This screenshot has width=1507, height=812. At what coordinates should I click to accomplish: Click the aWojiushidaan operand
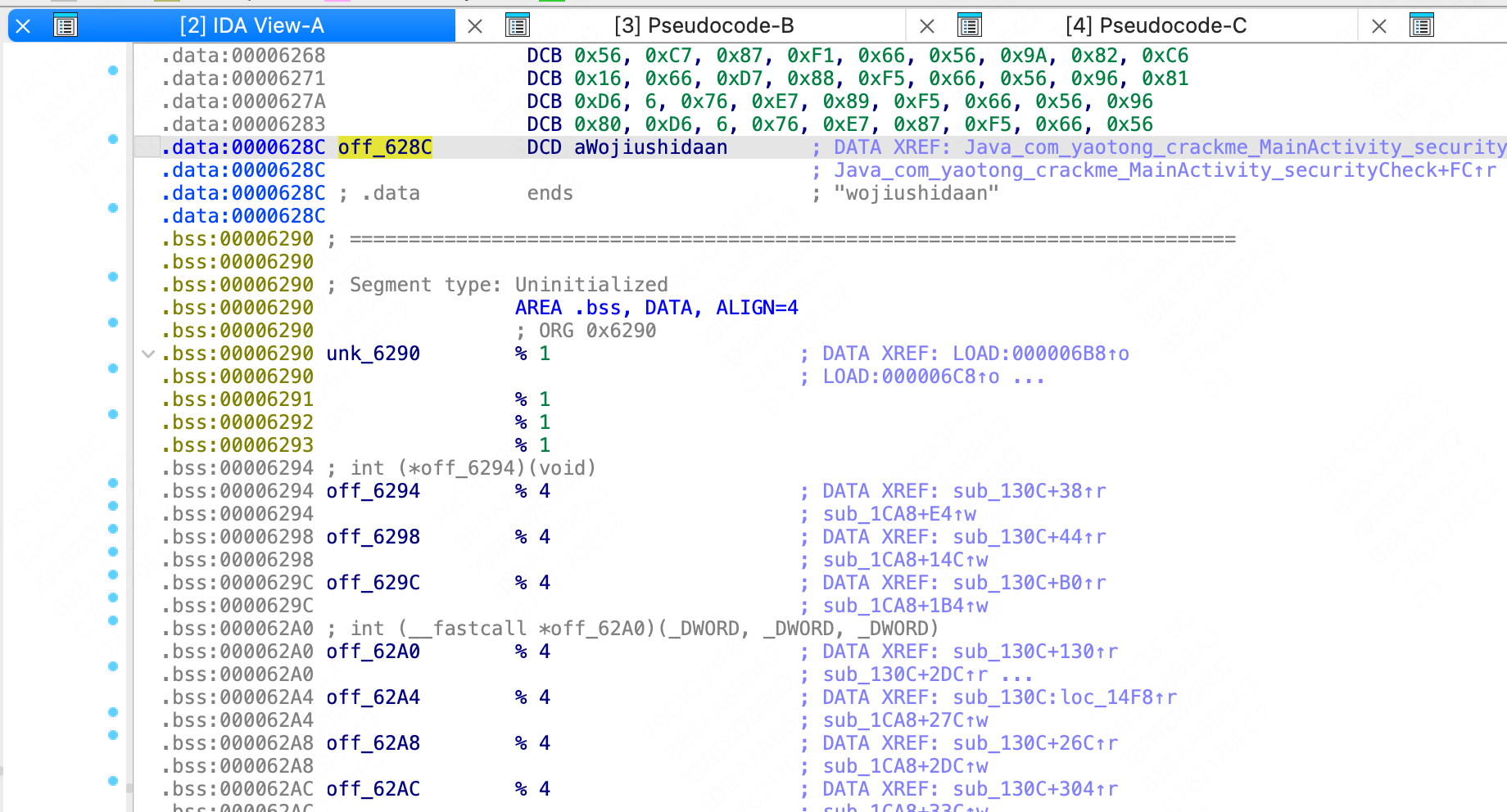tap(650, 147)
